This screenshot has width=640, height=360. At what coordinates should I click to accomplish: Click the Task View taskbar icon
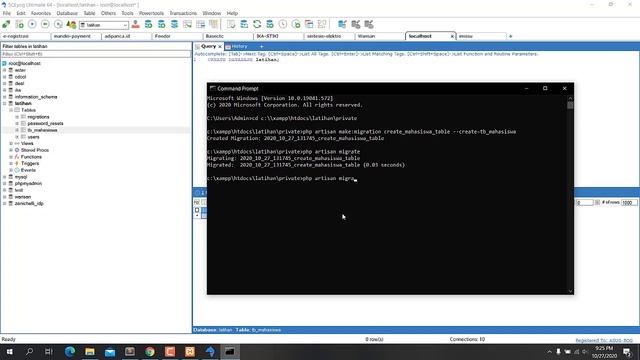pyautogui.click(x=49, y=351)
